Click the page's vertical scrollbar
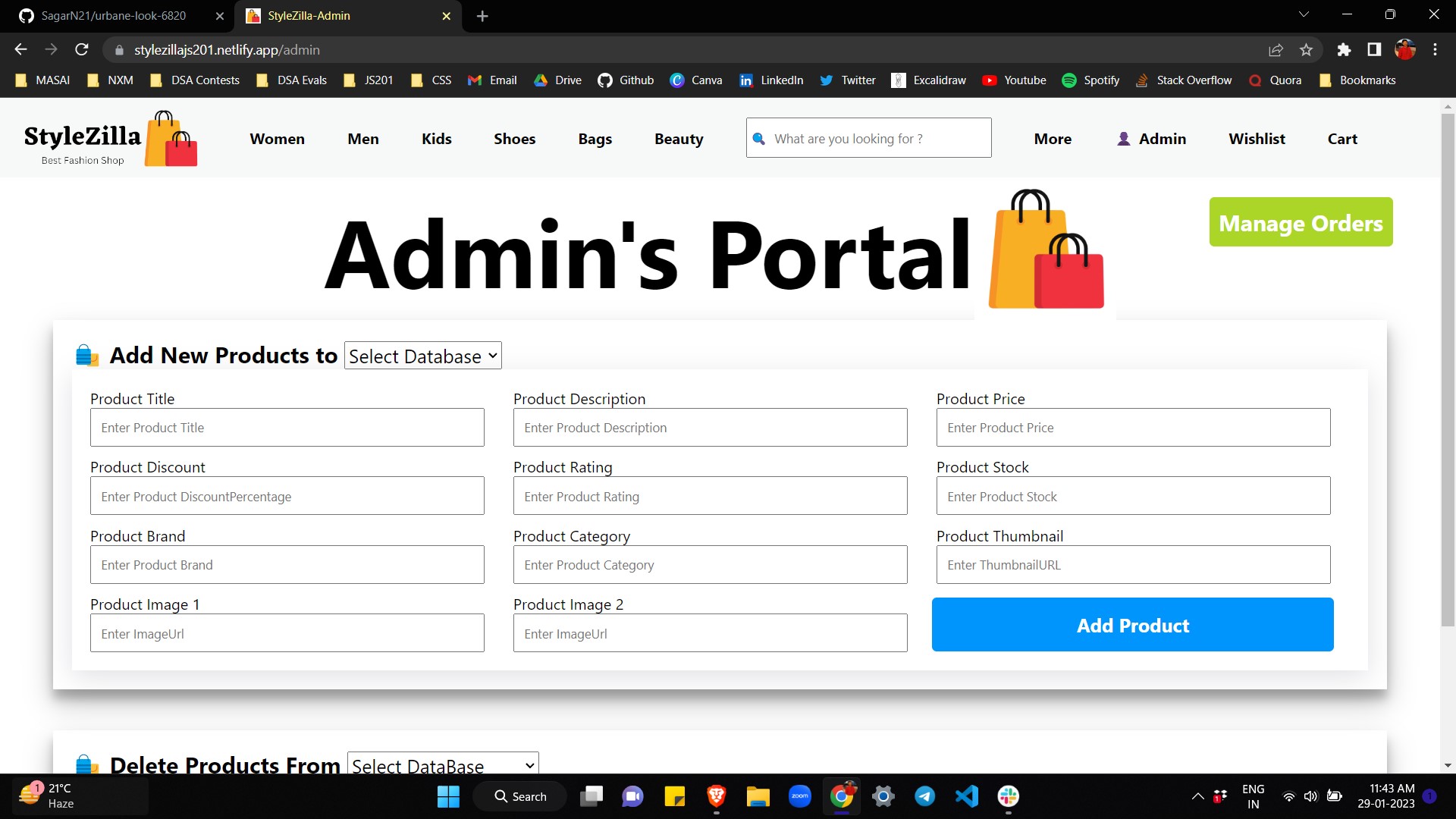Image resolution: width=1456 pixels, height=819 pixels. point(1447,364)
